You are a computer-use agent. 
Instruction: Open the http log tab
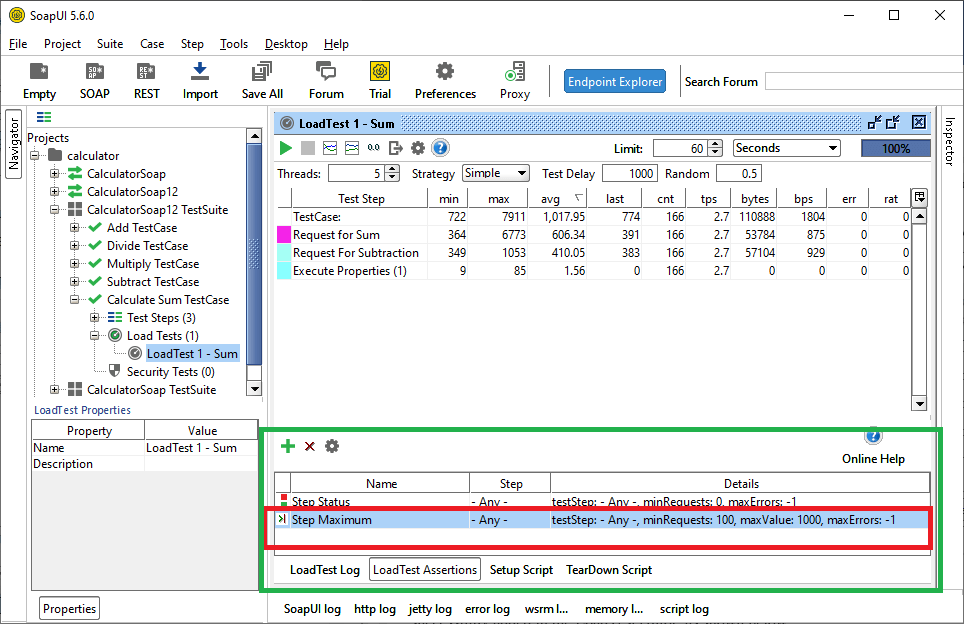point(374,609)
